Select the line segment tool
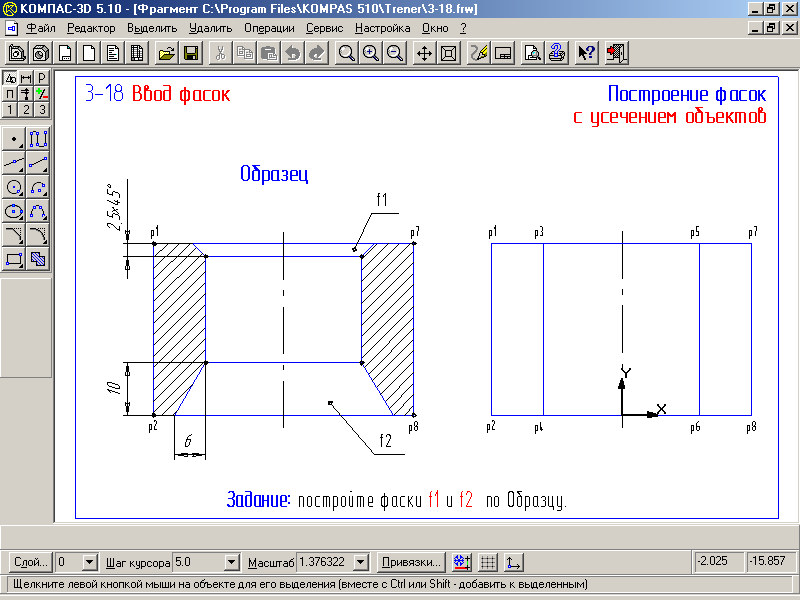Screen dimensions: 800x600 click(38, 163)
